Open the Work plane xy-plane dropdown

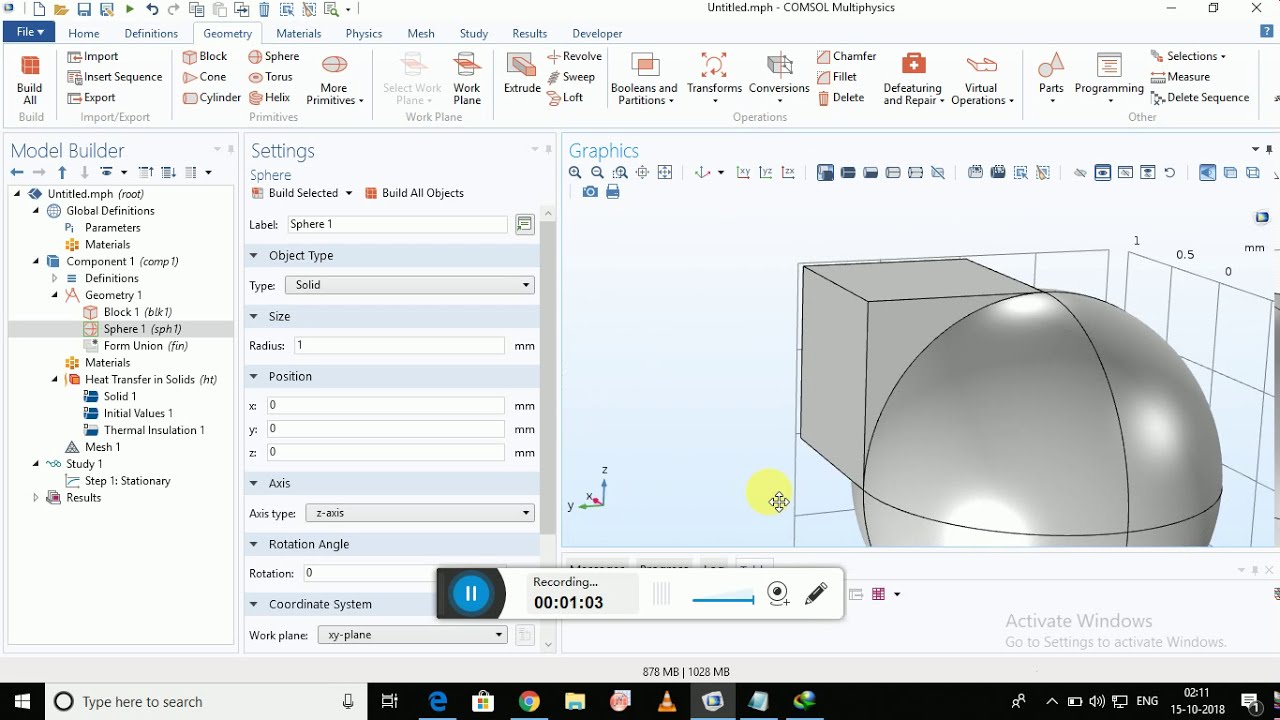[413, 635]
